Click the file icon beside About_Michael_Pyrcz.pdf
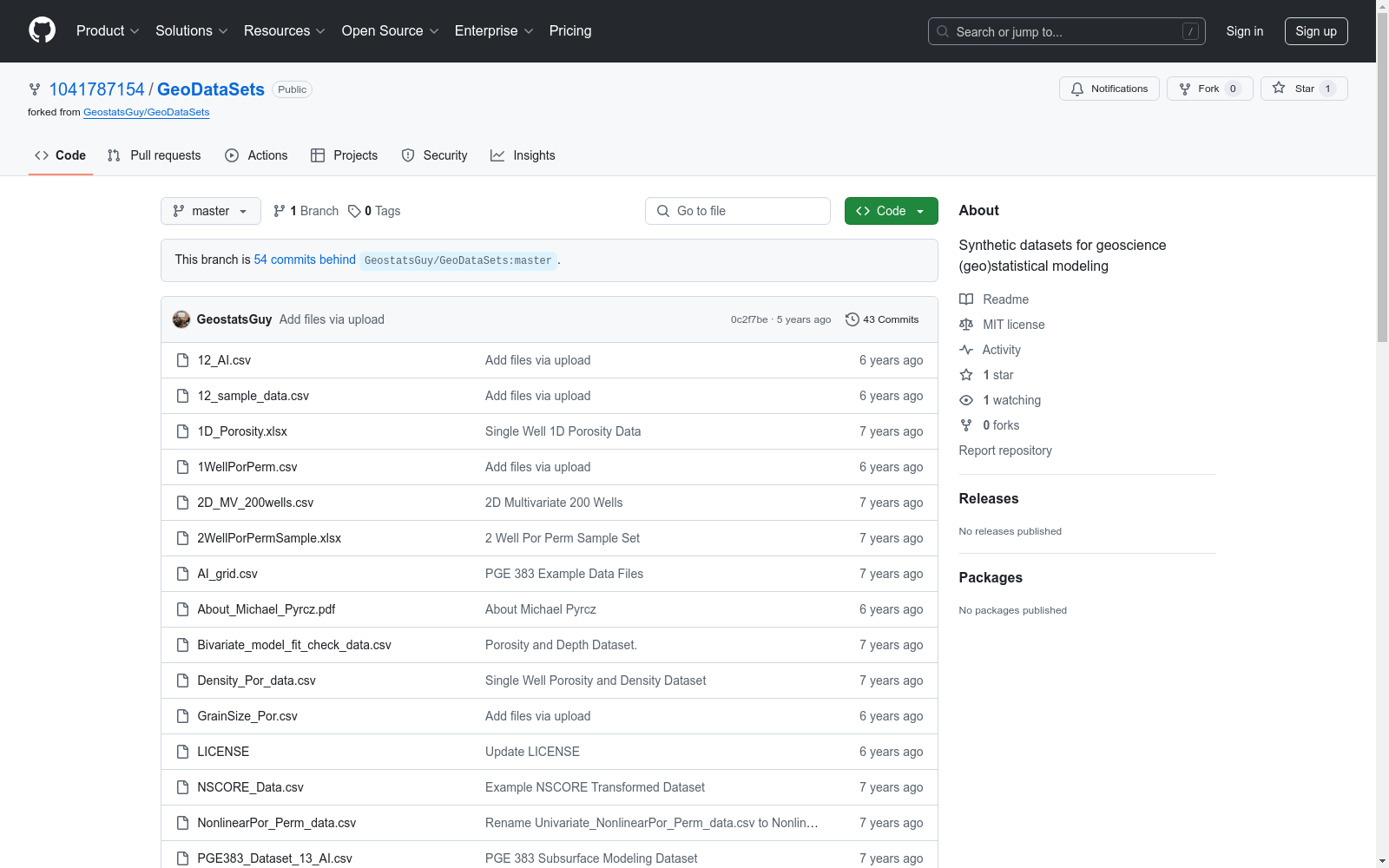Screen dimensions: 1389x868 tap(182, 609)
